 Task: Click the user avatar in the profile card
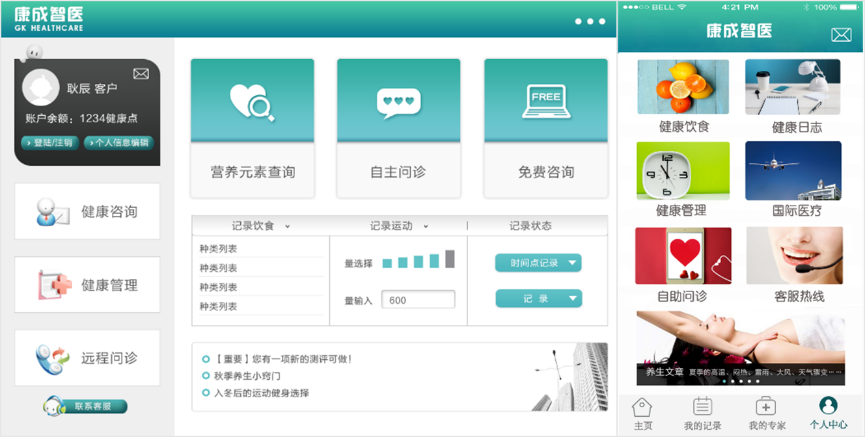pyautogui.click(x=42, y=89)
